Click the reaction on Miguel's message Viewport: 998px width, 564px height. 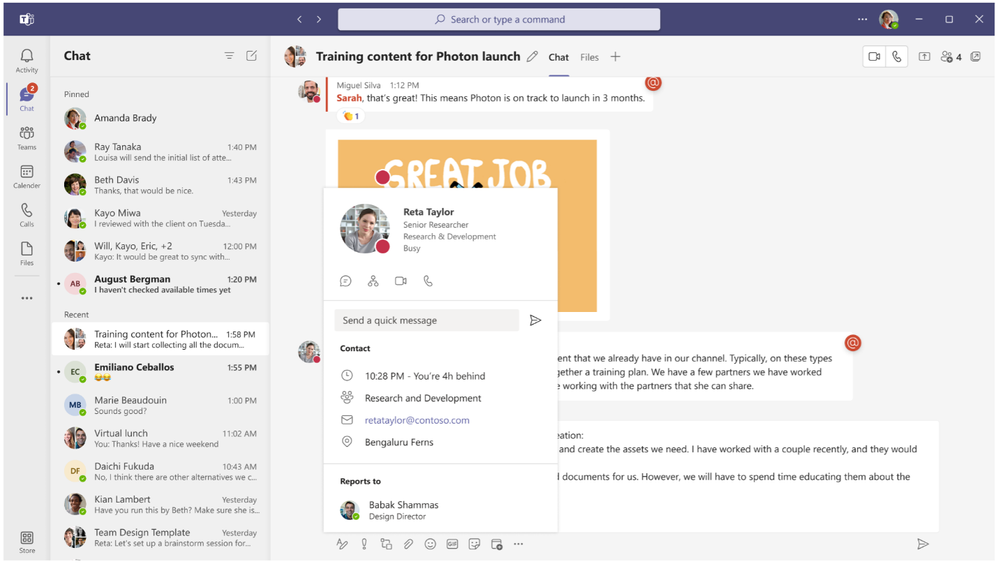point(351,116)
